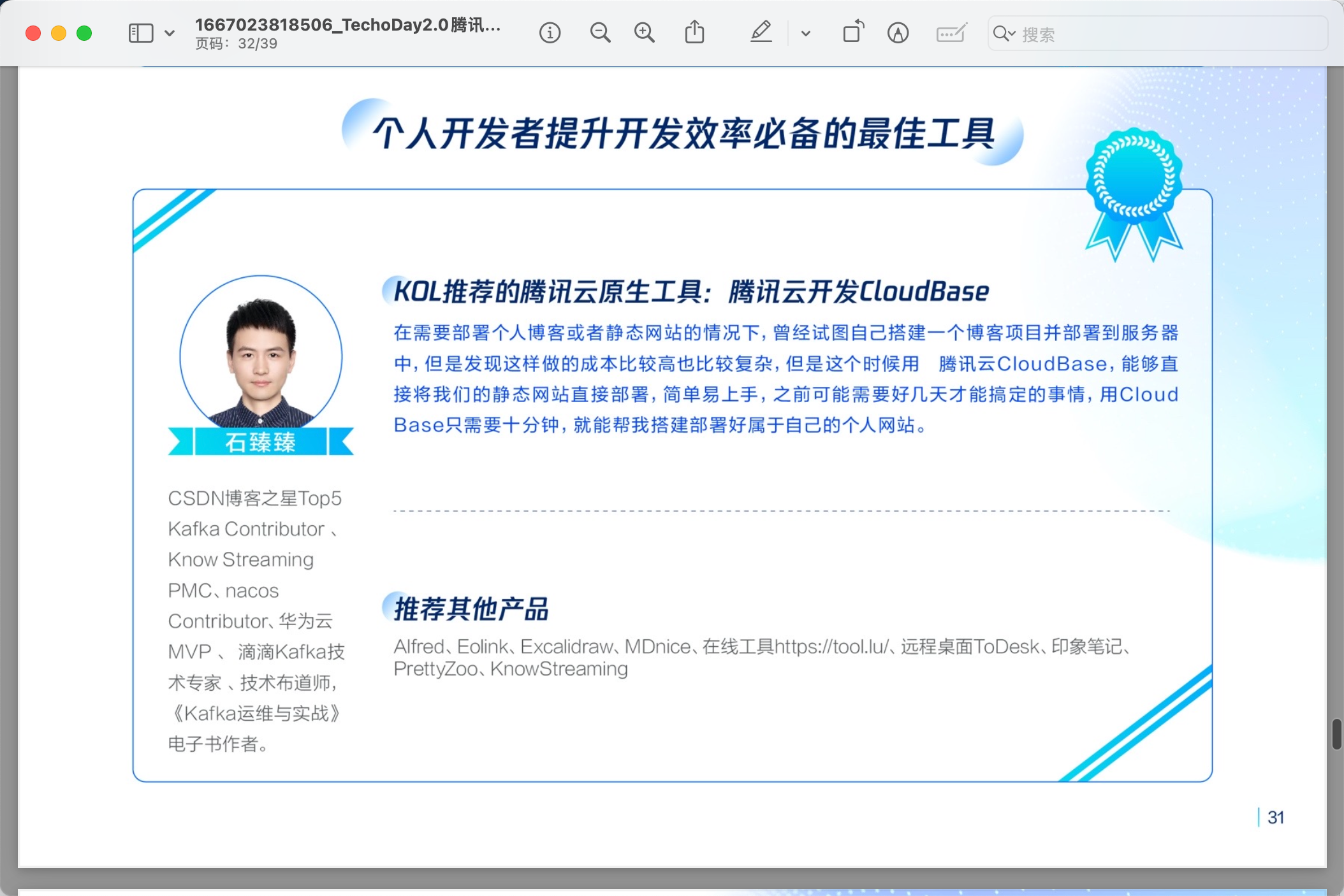Viewport: 1344px width, 896px height.
Task: Open search options magnifier dropdown
Action: (x=1004, y=34)
